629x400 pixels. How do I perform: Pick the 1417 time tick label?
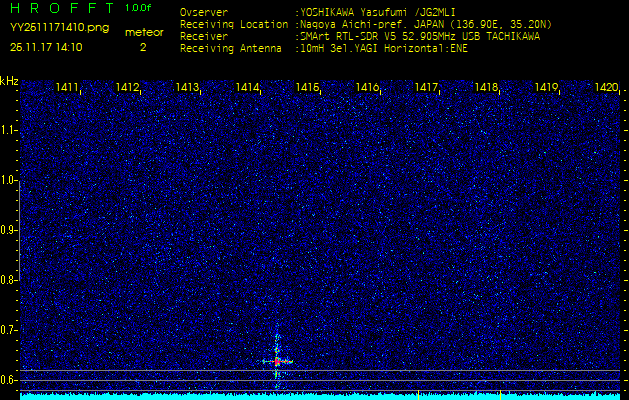[x=427, y=88]
